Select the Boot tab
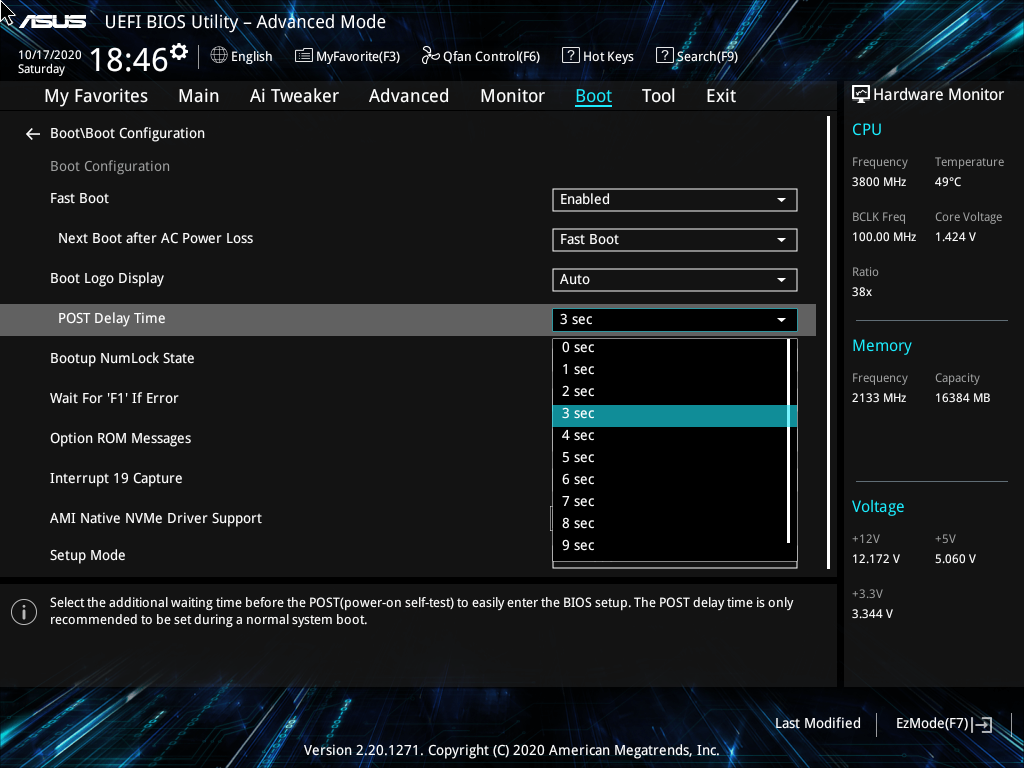The image size is (1024, 768). click(594, 96)
